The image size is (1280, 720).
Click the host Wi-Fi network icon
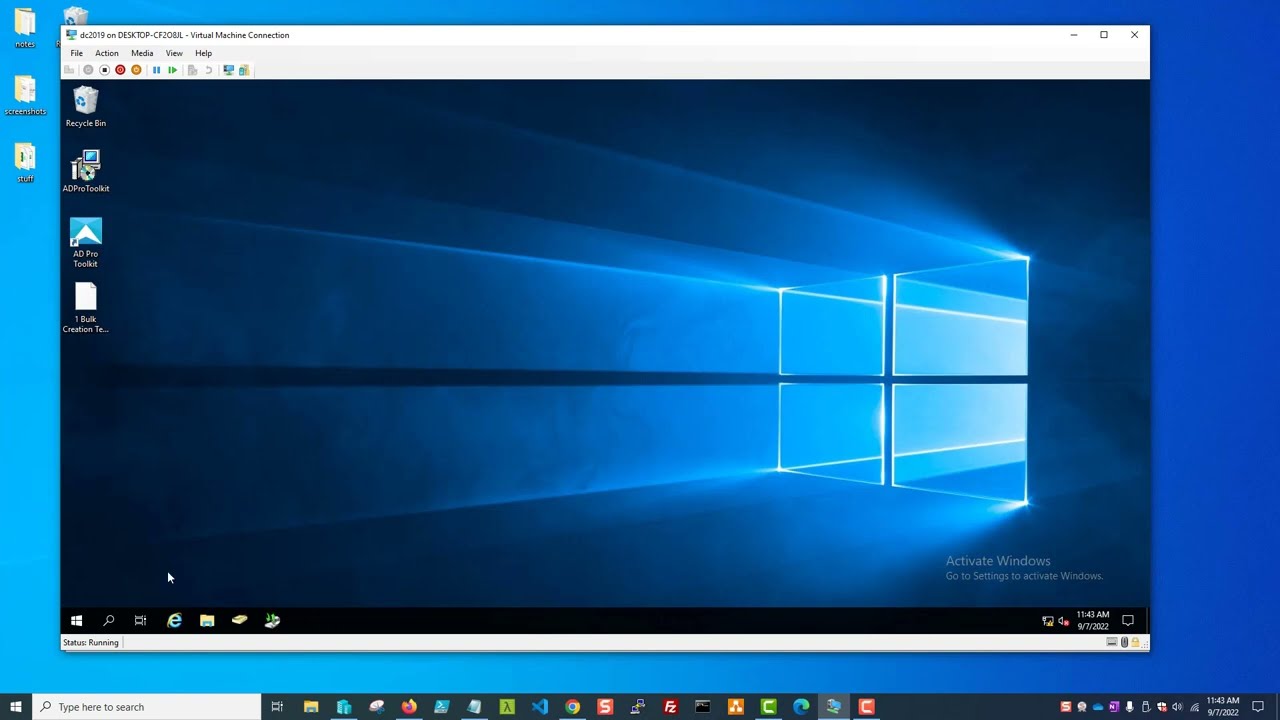click(1195, 707)
